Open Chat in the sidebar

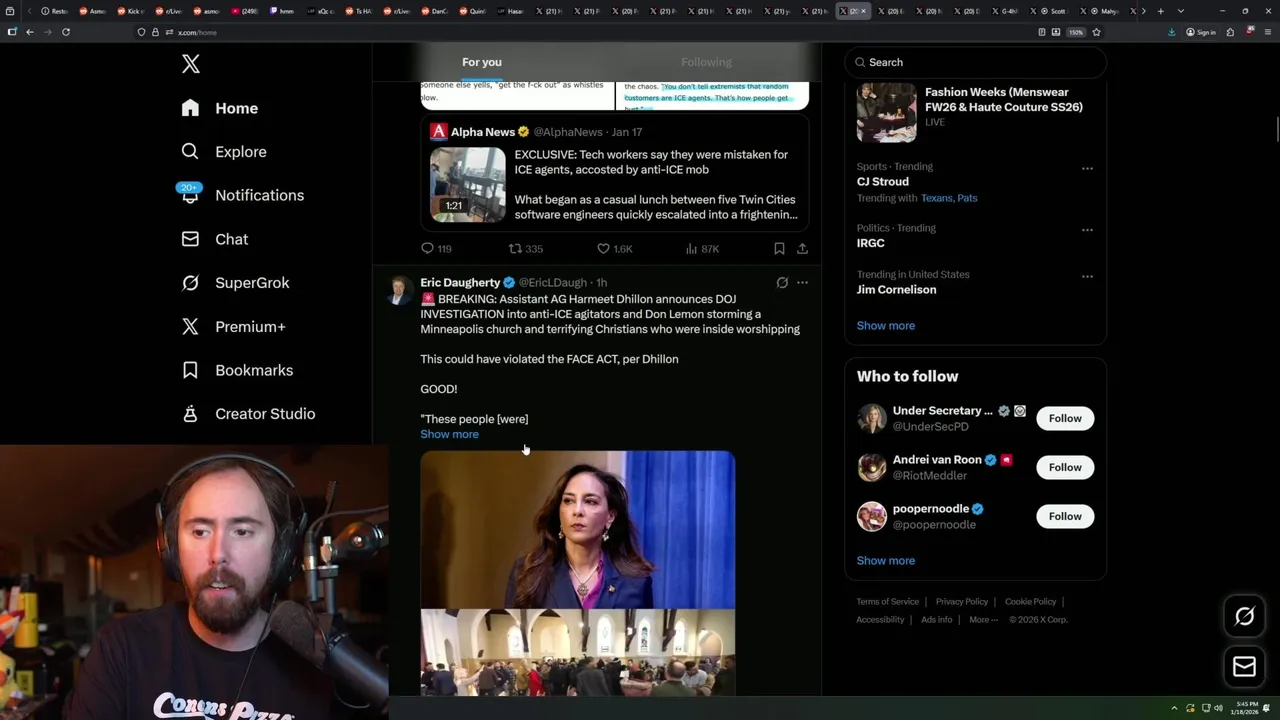pos(215,239)
